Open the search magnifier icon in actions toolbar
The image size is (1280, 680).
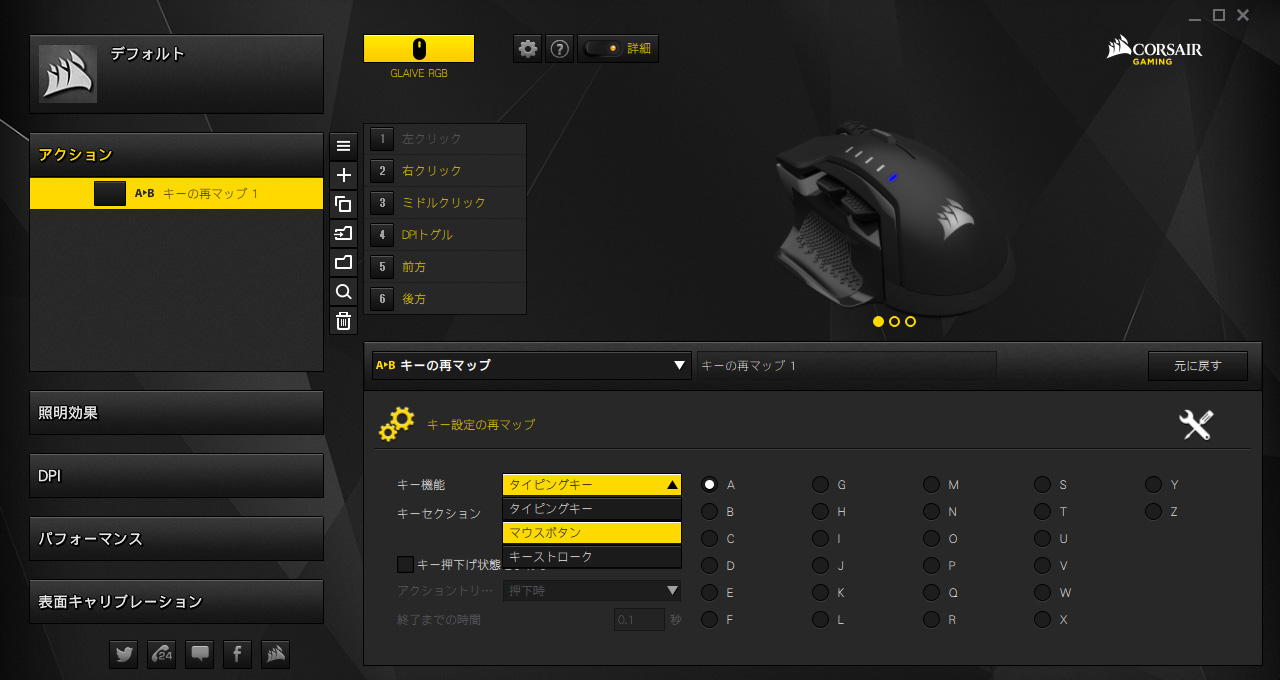(343, 292)
